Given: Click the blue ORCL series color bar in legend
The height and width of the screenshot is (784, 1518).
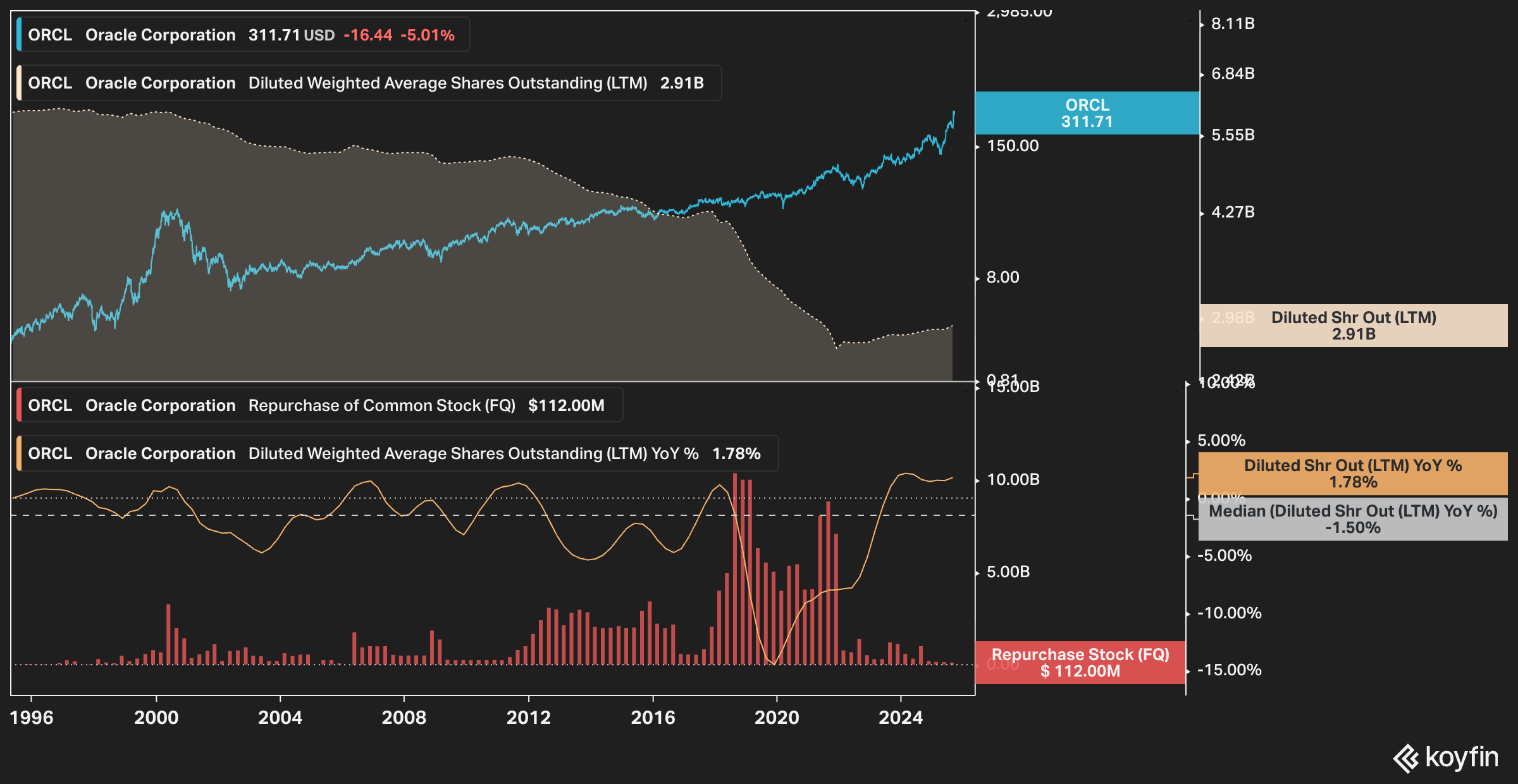Looking at the screenshot, I should pos(20,35).
